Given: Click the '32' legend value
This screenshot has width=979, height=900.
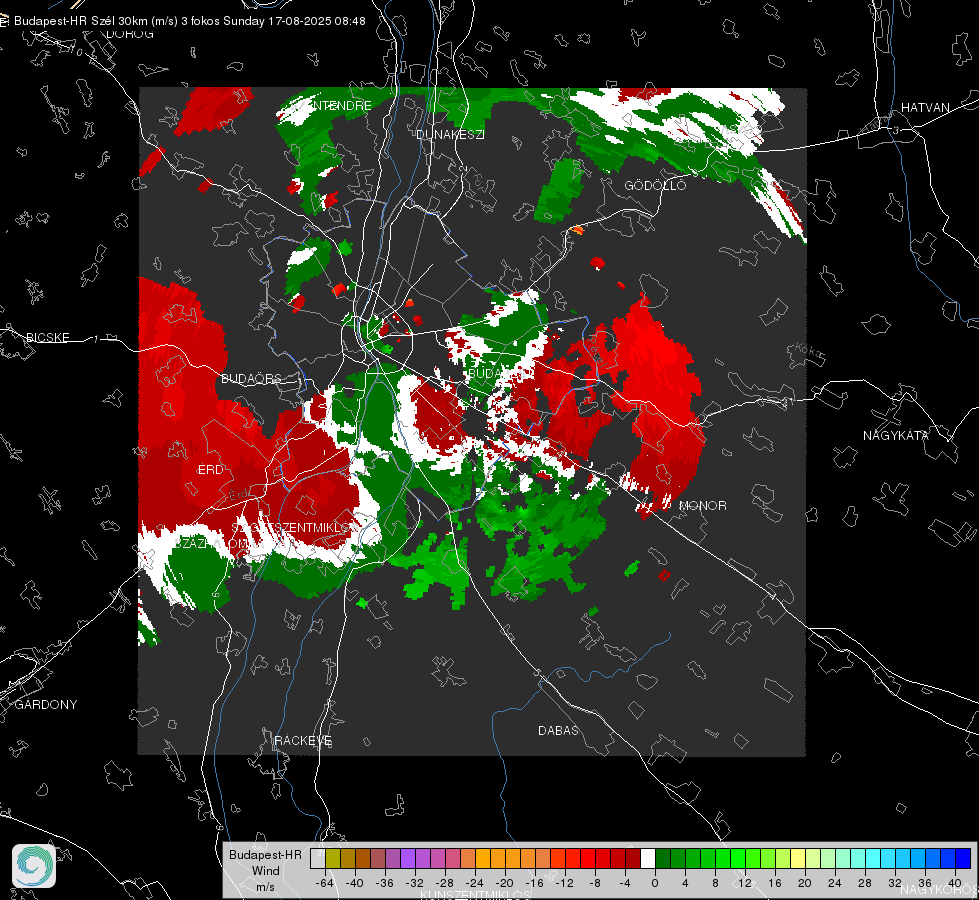Looking at the screenshot, I should 895,883.
